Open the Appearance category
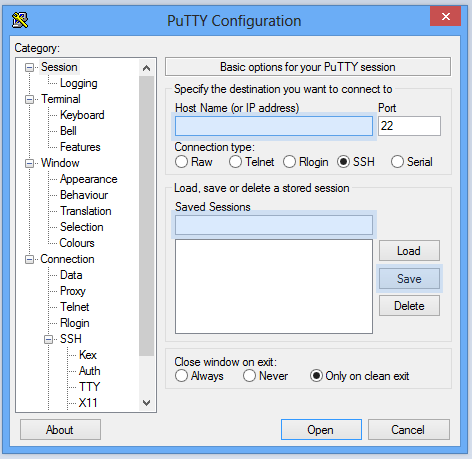Image resolution: width=472 pixels, height=459 pixels. [88, 179]
